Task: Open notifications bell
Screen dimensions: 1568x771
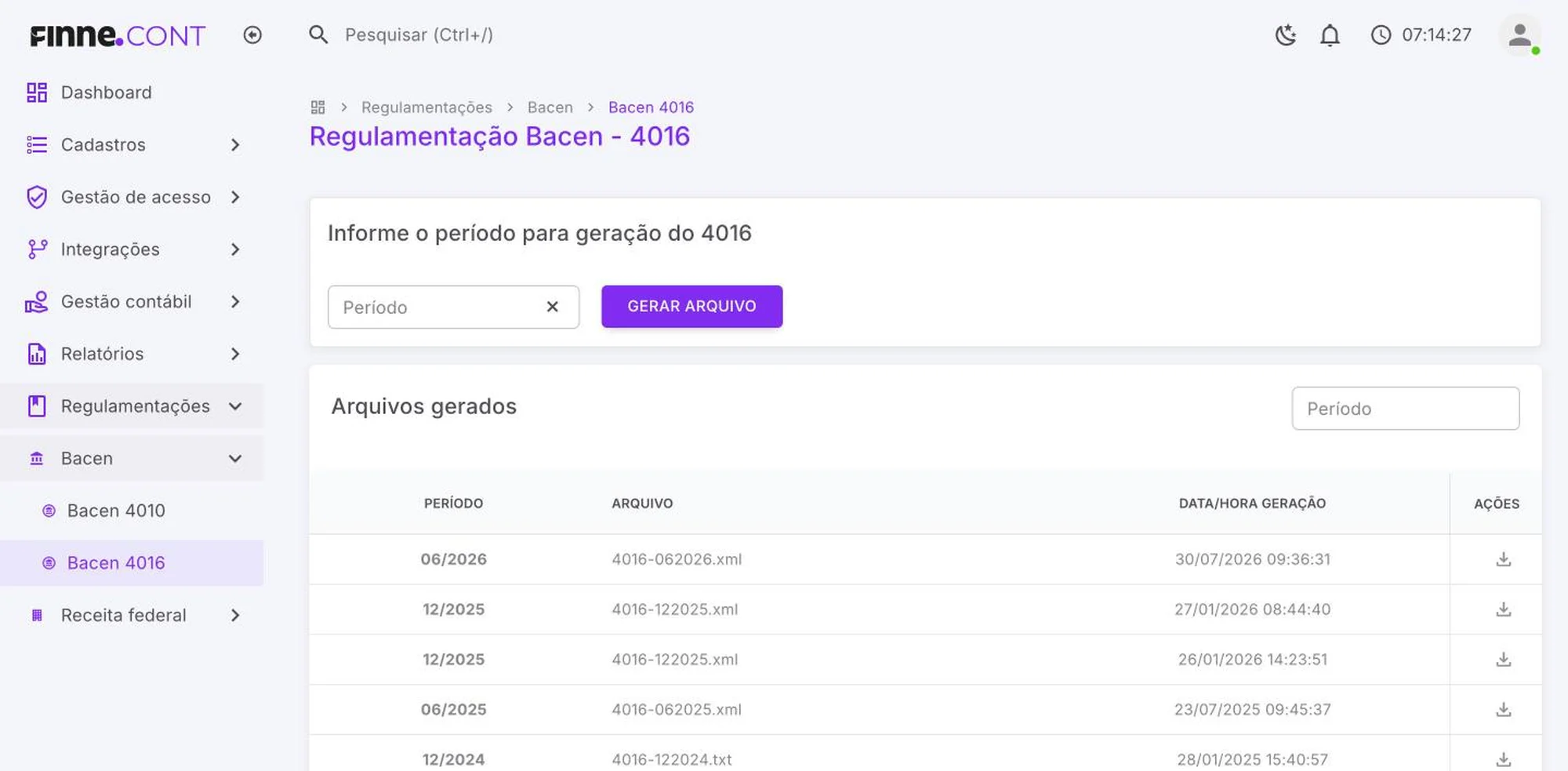Action: point(1330,35)
